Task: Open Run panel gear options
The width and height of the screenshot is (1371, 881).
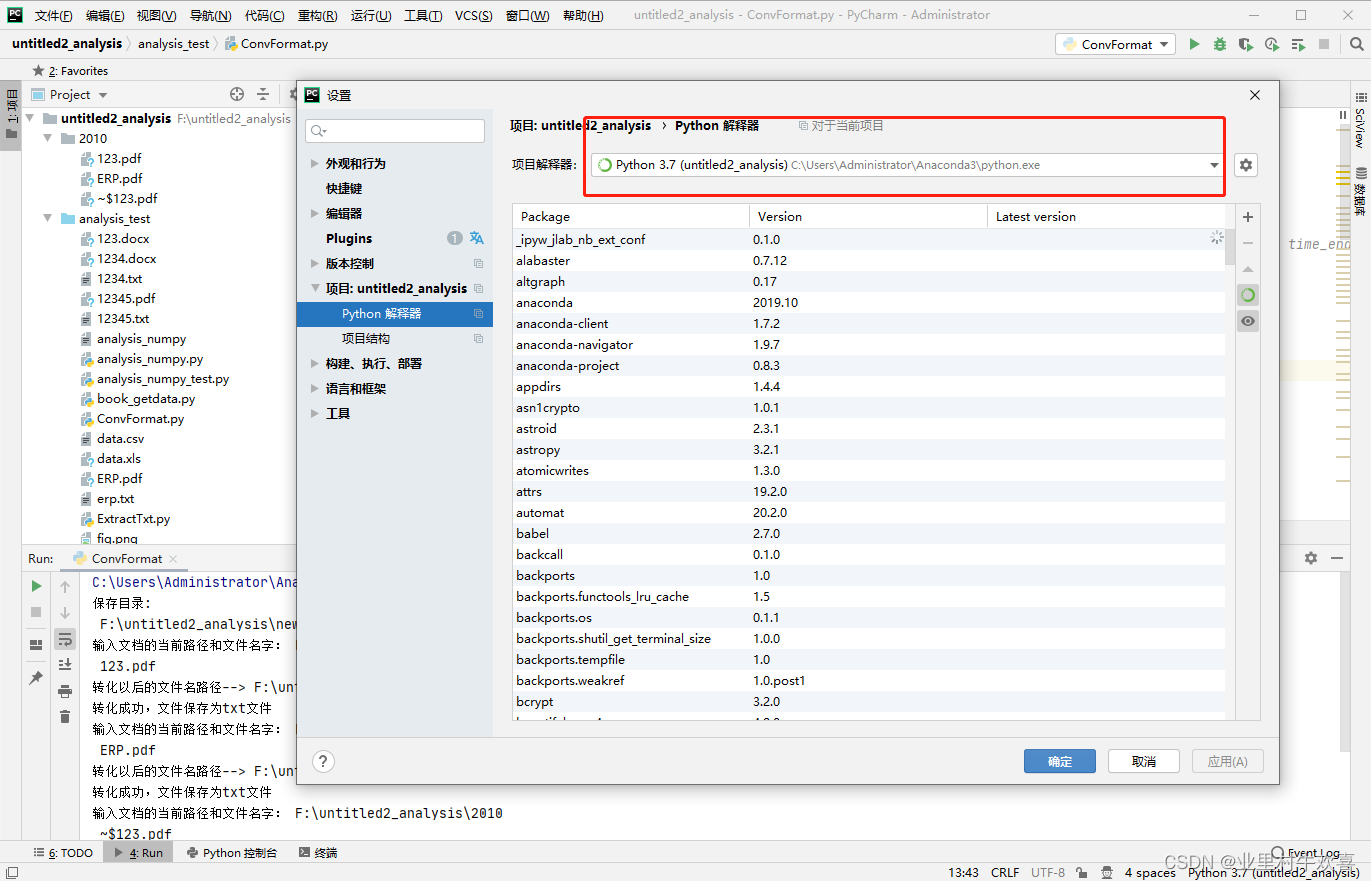Action: pos(1311,558)
